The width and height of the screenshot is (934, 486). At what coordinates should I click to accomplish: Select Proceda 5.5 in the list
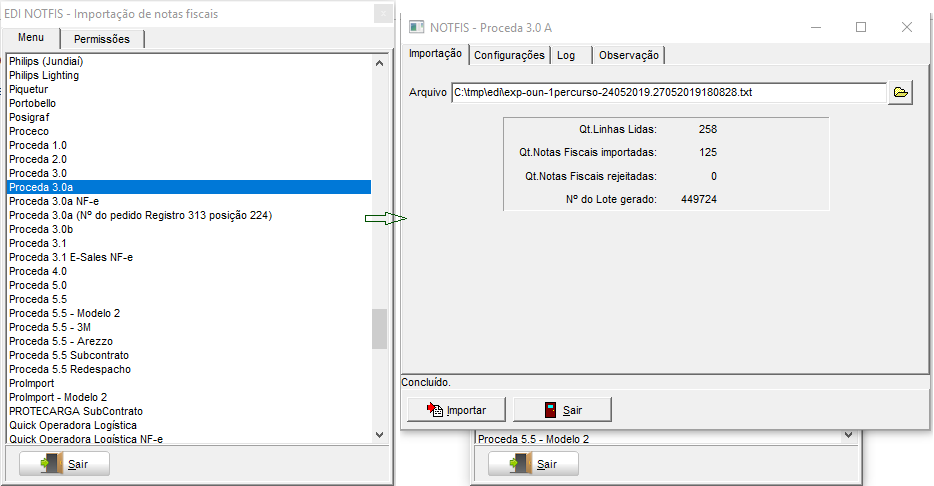click(x=189, y=299)
